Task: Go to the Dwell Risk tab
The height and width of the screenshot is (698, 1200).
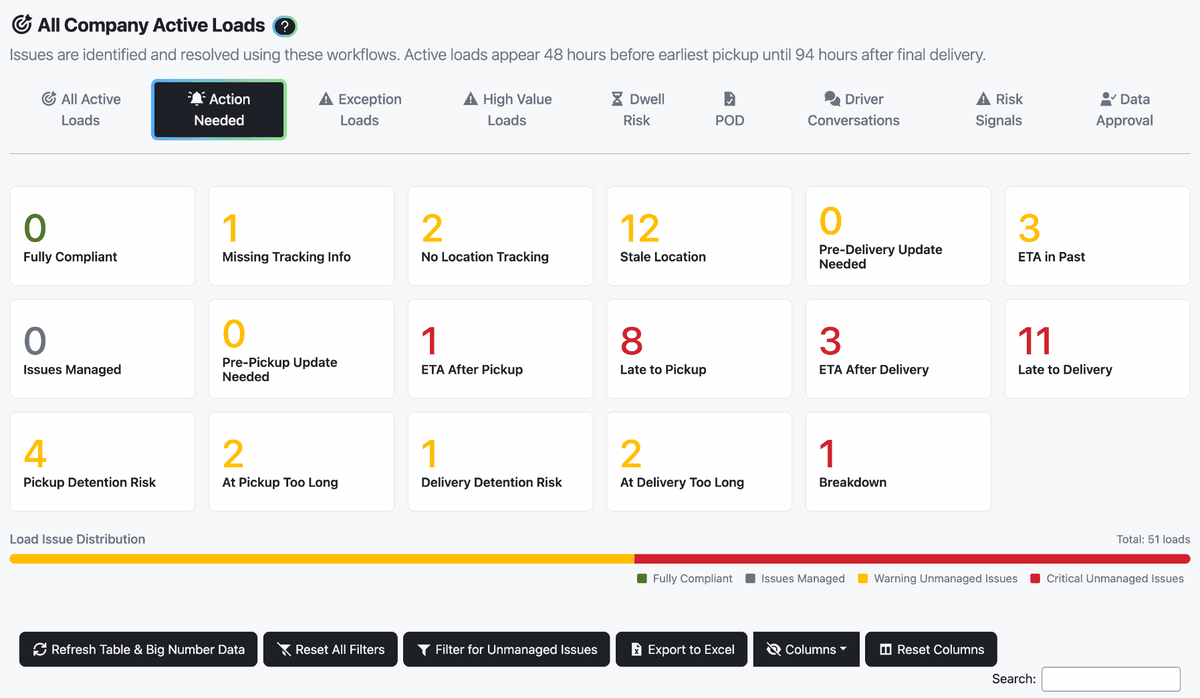Action: click(x=637, y=110)
